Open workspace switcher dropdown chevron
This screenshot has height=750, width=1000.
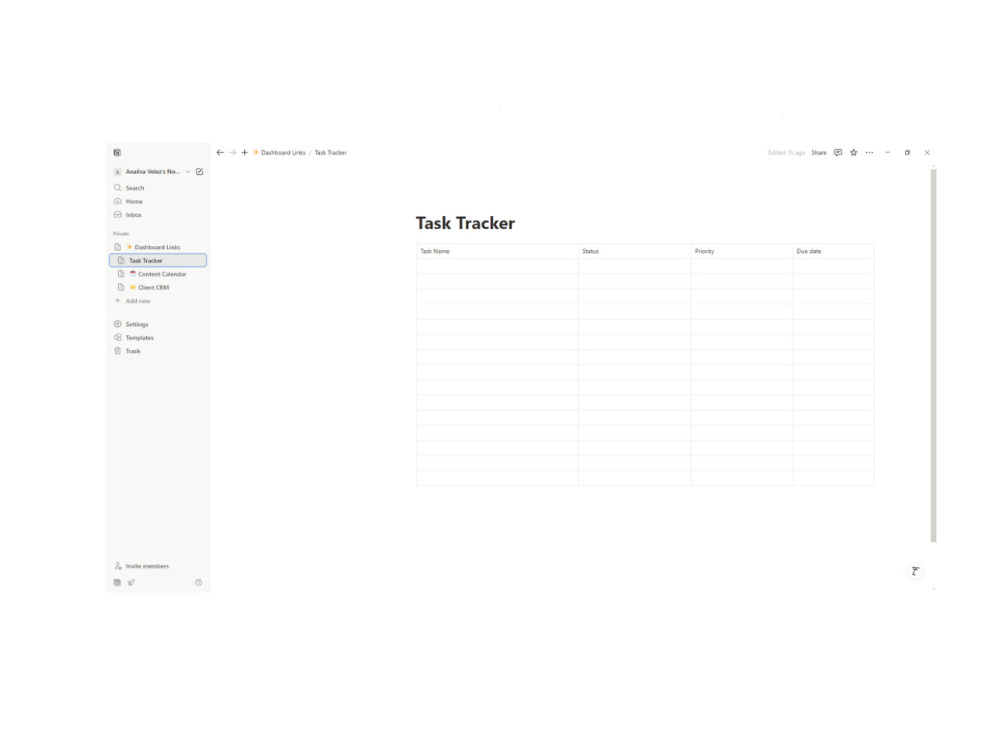(x=188, y=172)
